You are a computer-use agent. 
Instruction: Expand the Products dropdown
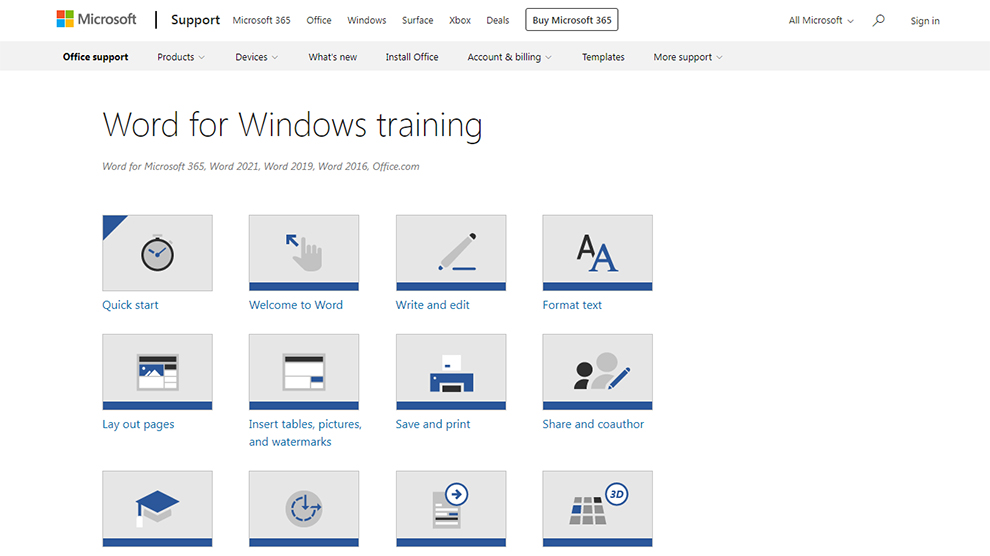181,57
